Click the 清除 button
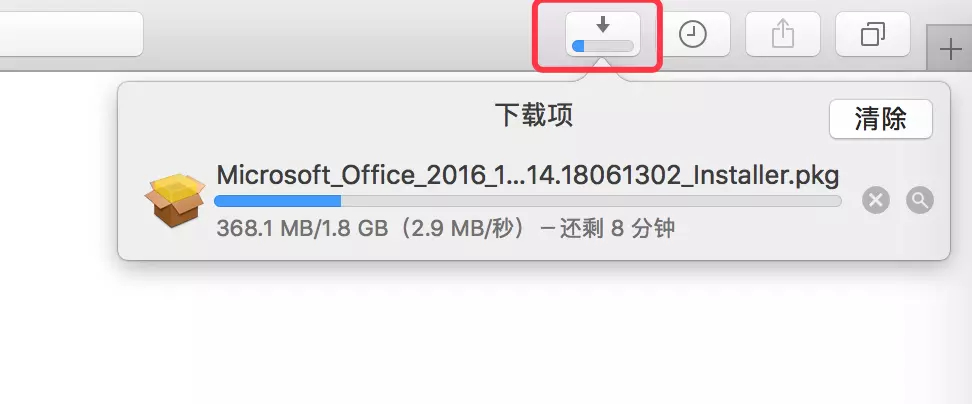Screen dimensions: 972x404 click(x=881, y=119)
